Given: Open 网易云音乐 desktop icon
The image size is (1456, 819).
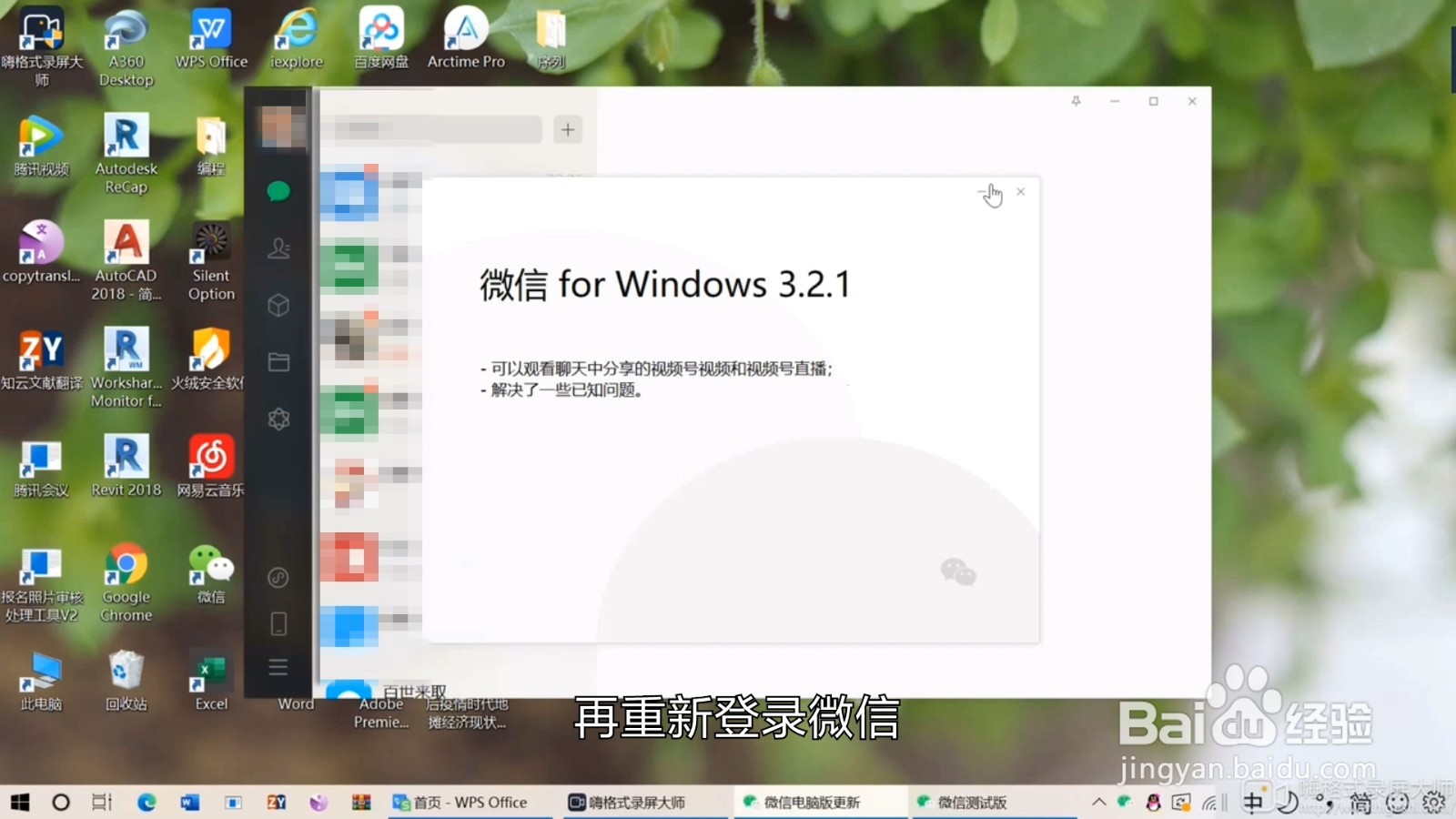Looking at the screenshot, I should pyautogui.click(x=211, y=466).
